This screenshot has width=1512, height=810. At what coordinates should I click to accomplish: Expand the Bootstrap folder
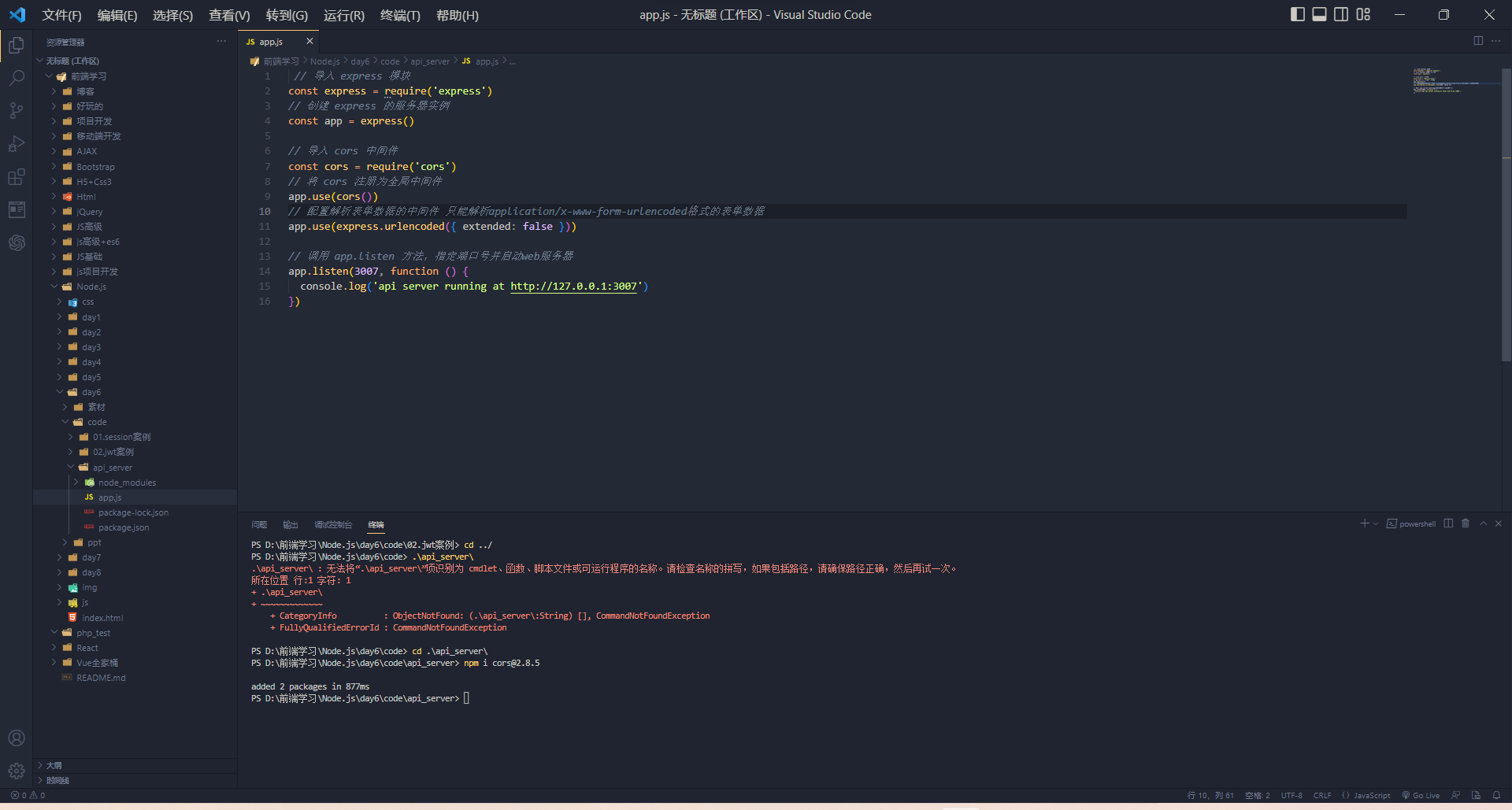point(135,167)
